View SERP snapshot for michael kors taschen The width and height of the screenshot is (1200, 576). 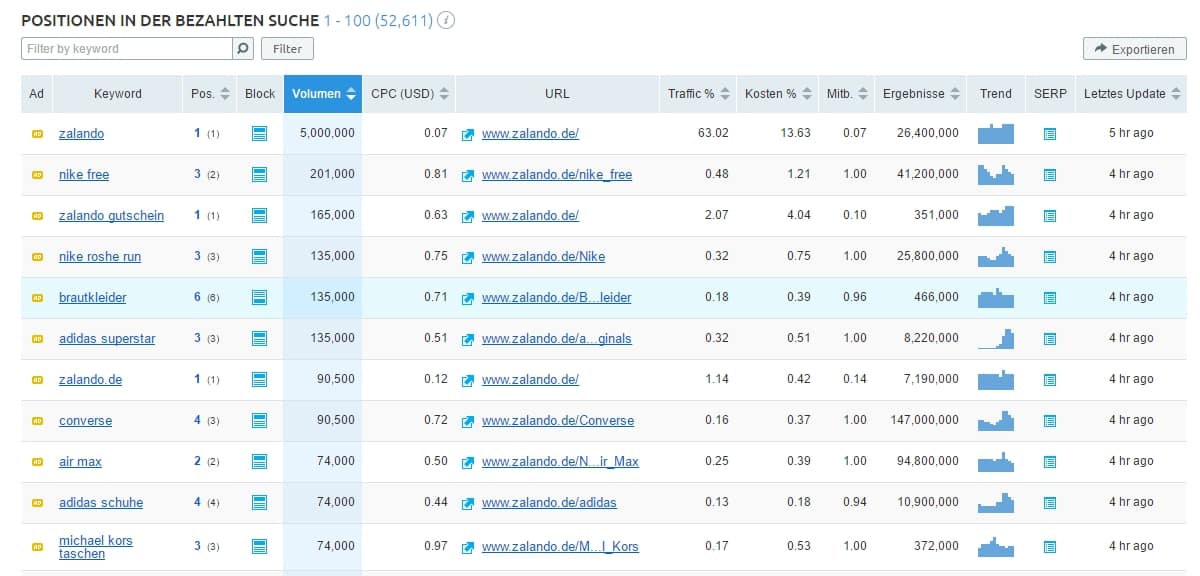click(x=1050, y=546)
